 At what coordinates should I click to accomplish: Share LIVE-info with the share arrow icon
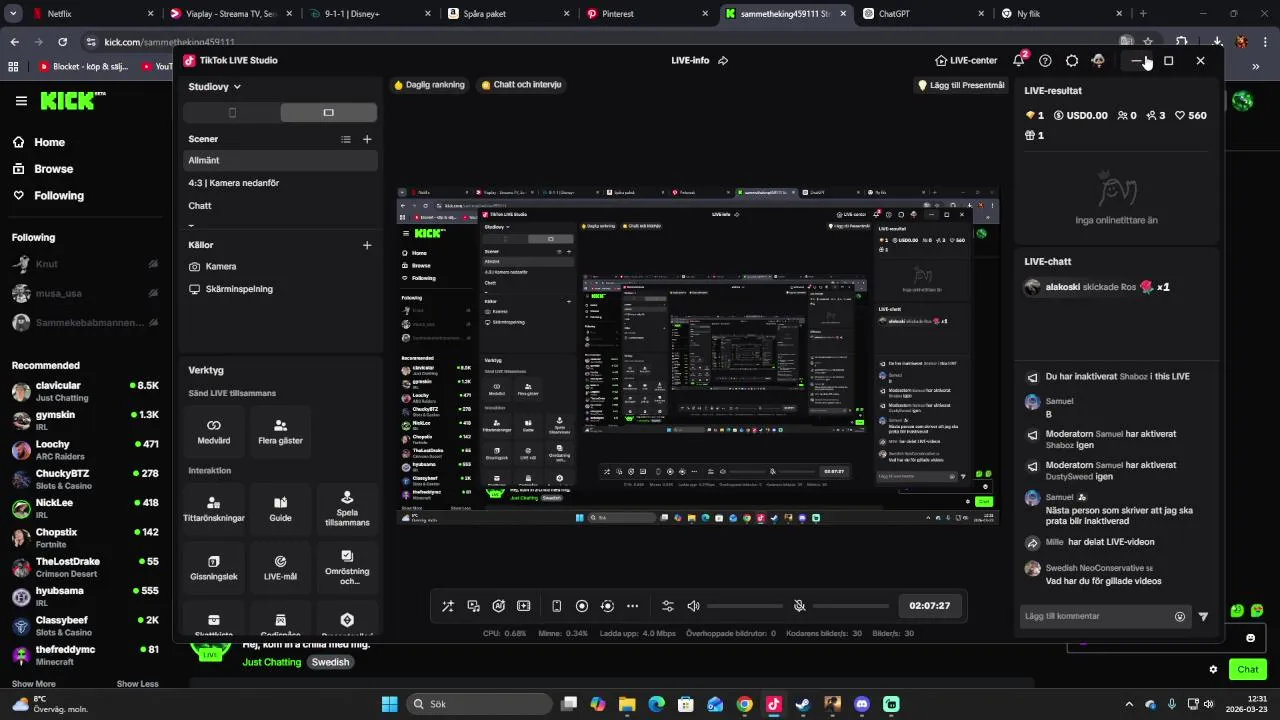point(723,60)
